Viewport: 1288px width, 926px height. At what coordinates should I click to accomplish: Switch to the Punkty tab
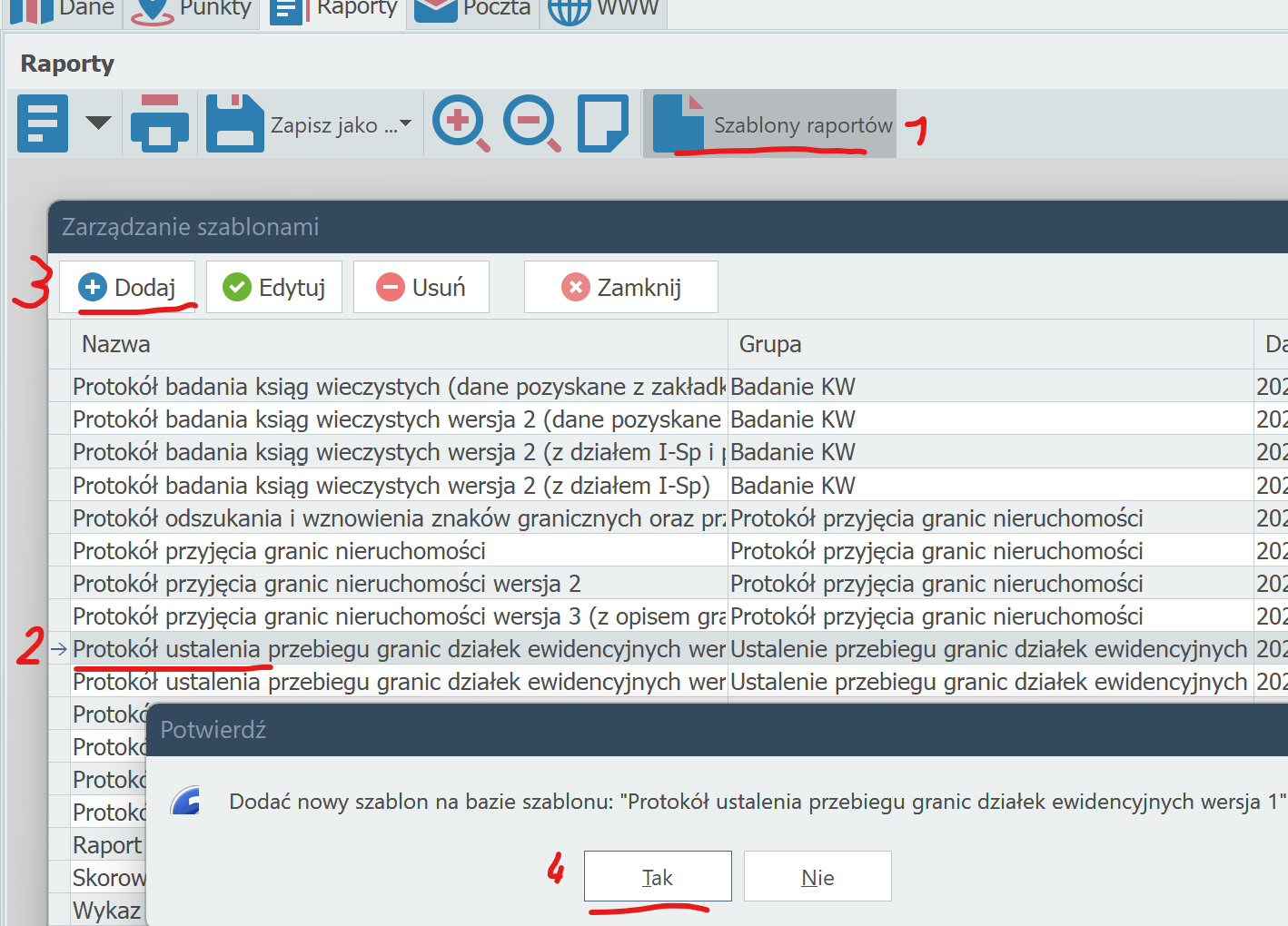point(191,11)
